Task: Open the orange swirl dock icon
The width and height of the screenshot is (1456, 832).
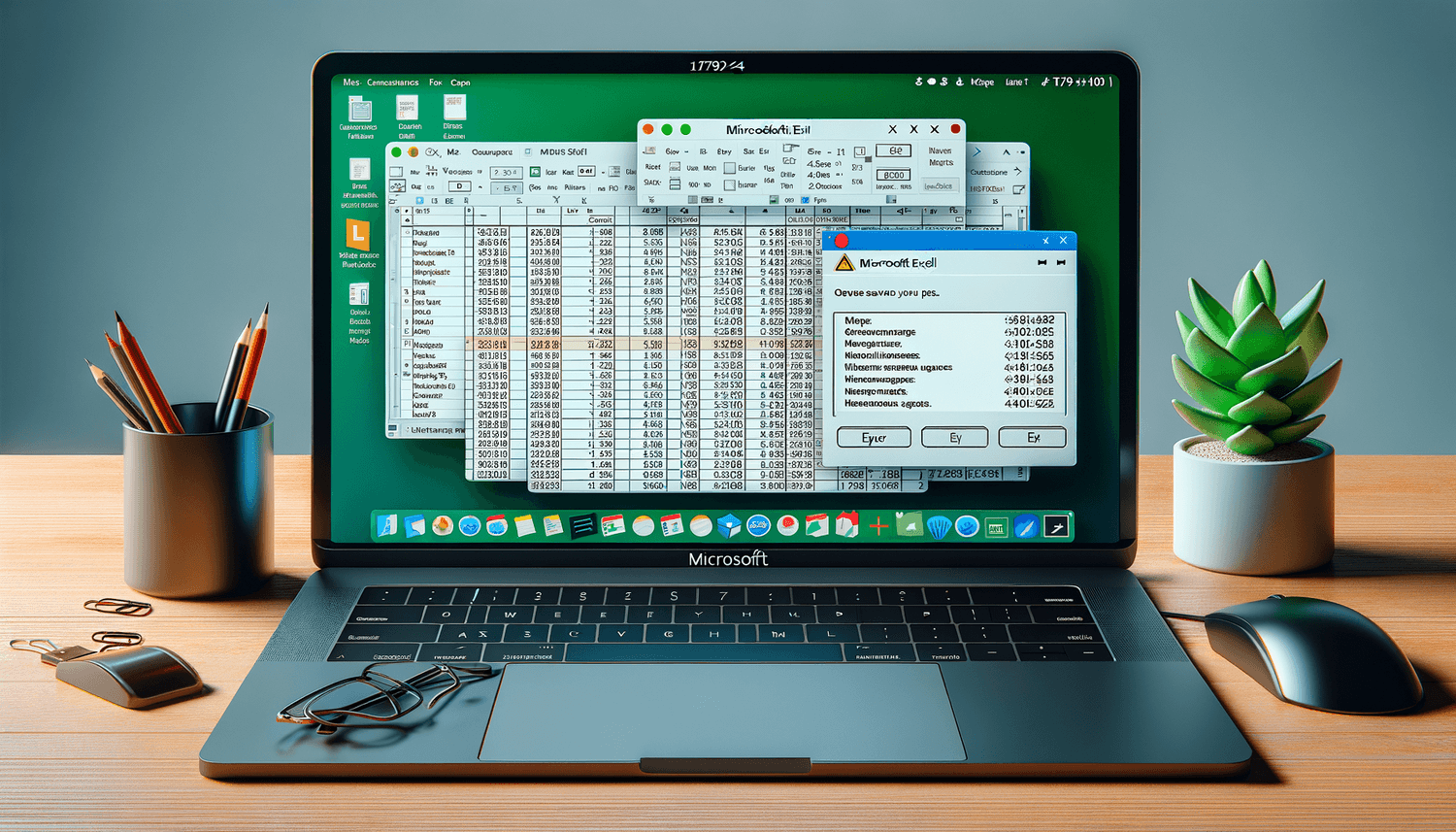Action: [443, 526]
